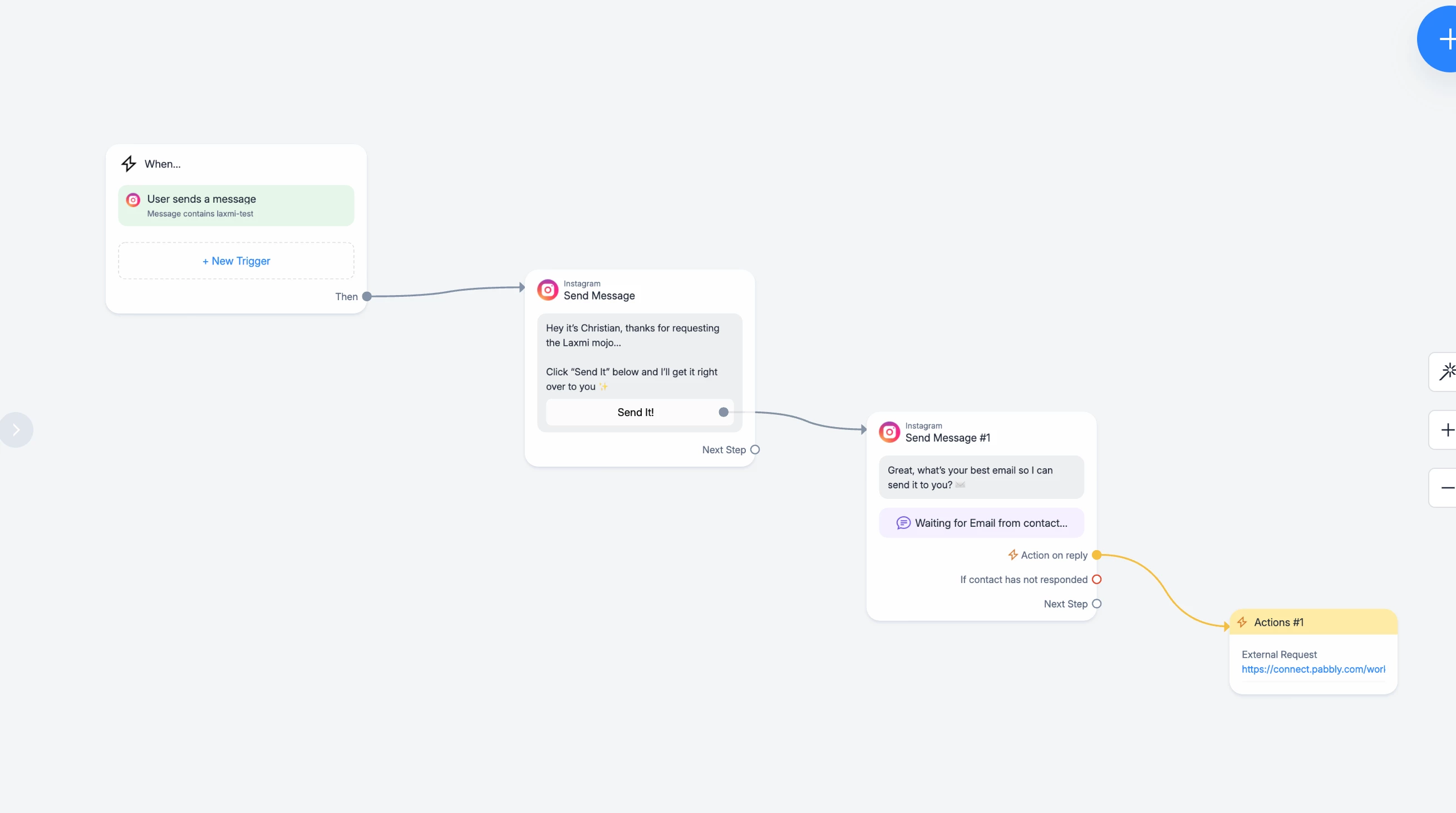
Task: Click the magic wand auto-arrange icon
Action: [x=1447, y=372]
